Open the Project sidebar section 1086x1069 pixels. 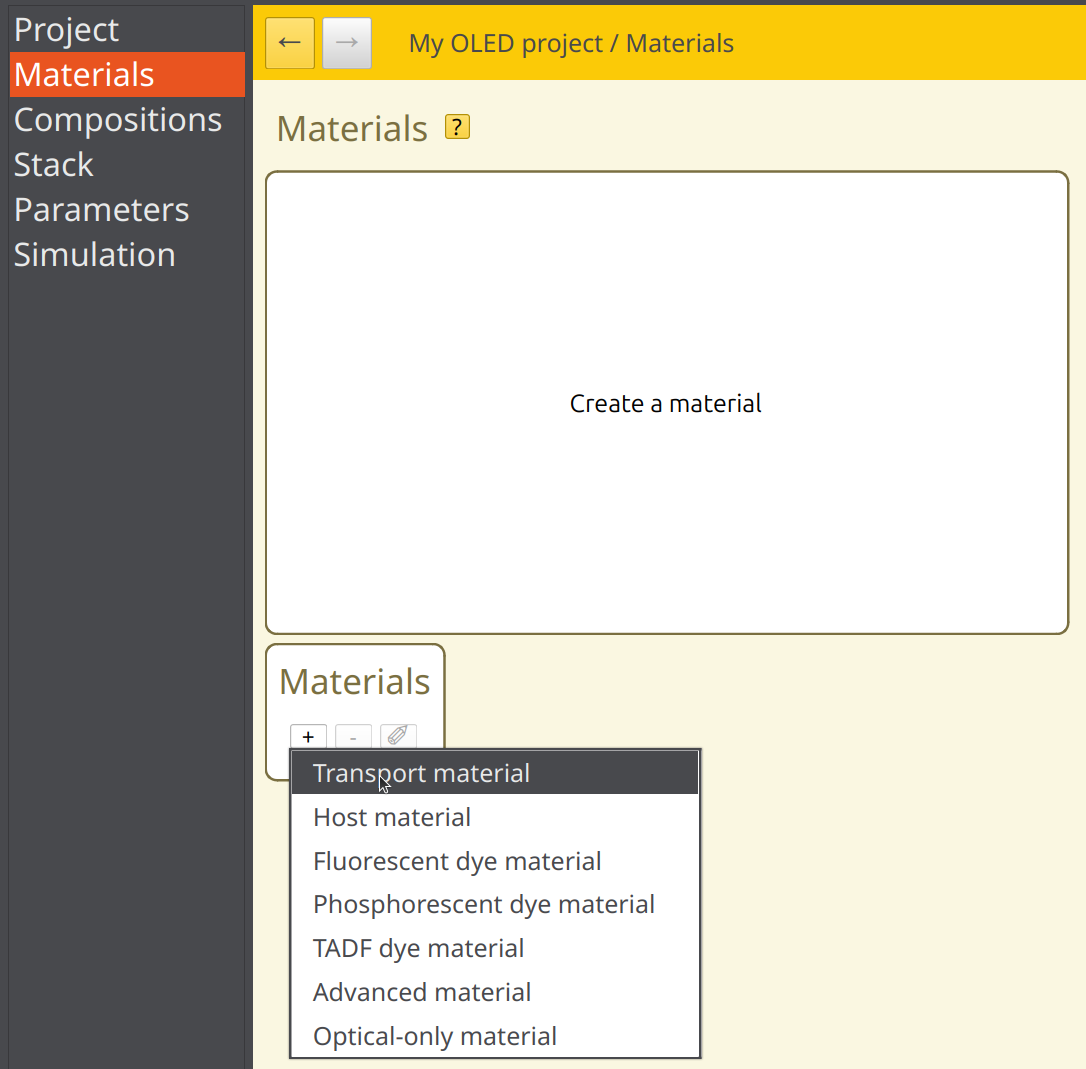(x=67, y=30)
